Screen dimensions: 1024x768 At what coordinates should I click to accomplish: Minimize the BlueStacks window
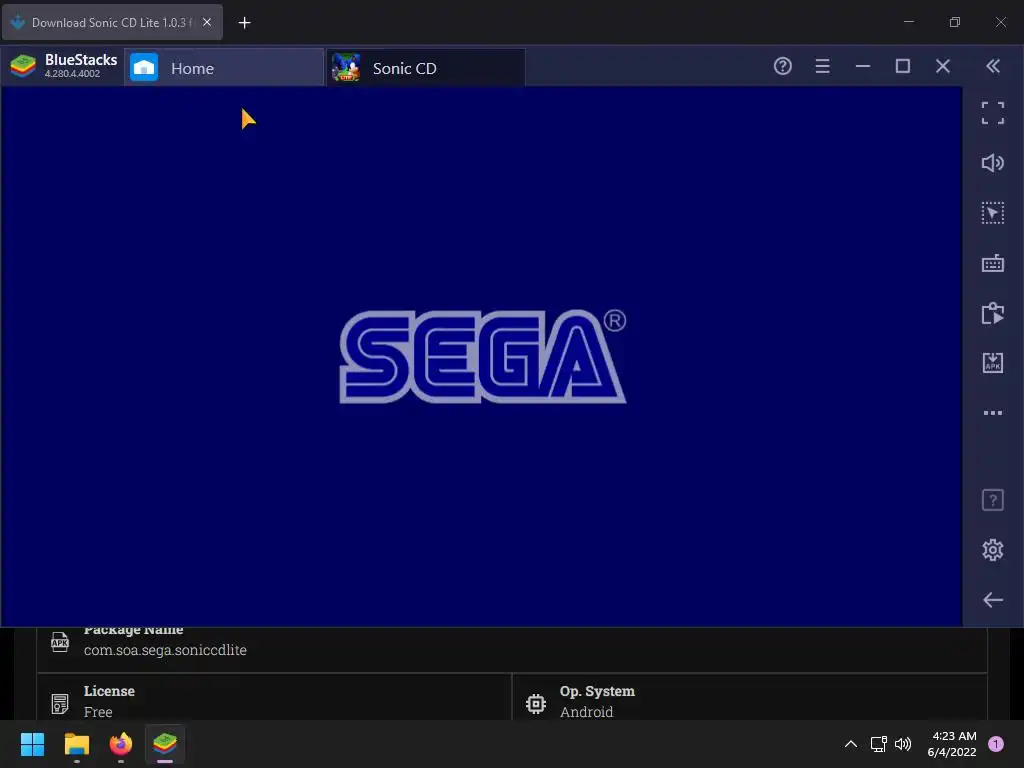(863, 66)
